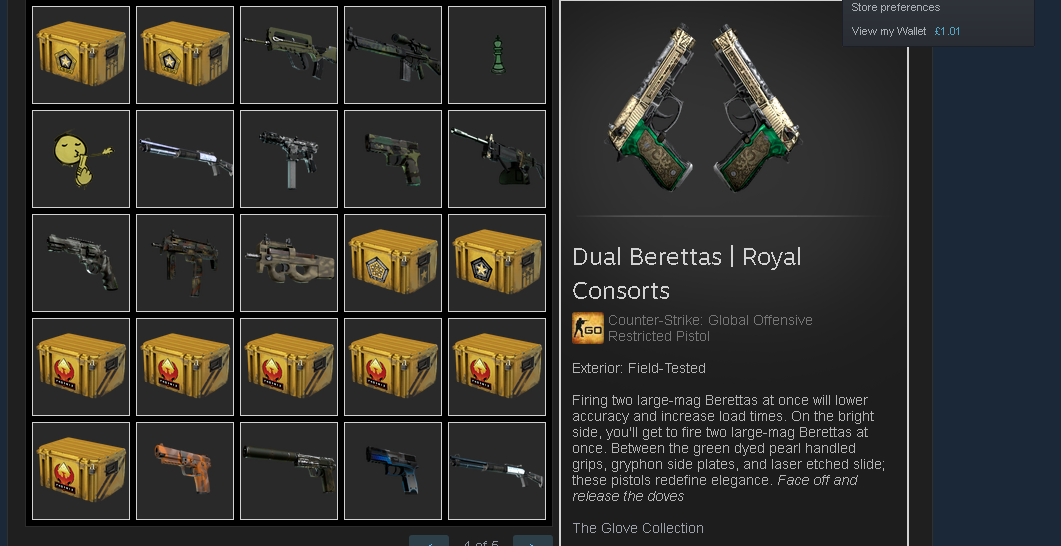
Task: Pick the dark MP7 submachine gun item
Action: tap(185, 263)
